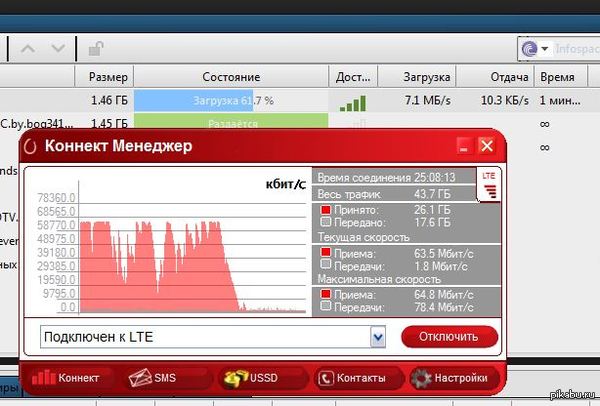Sort torrents by Загрузка column header
Viewport: 600px width, 406px height.
click(x=427, y=77)
